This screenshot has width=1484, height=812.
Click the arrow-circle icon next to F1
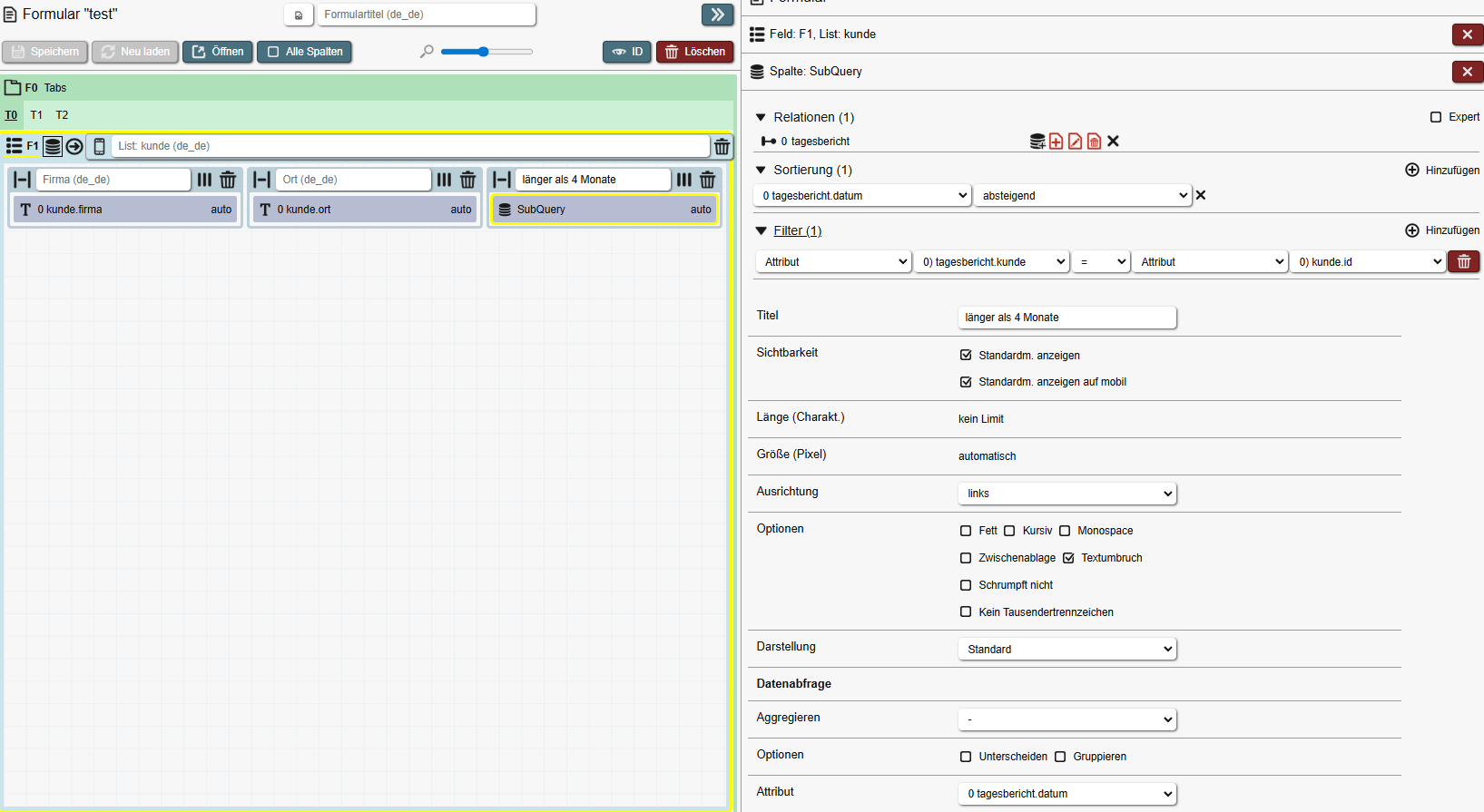pos(74,146)
